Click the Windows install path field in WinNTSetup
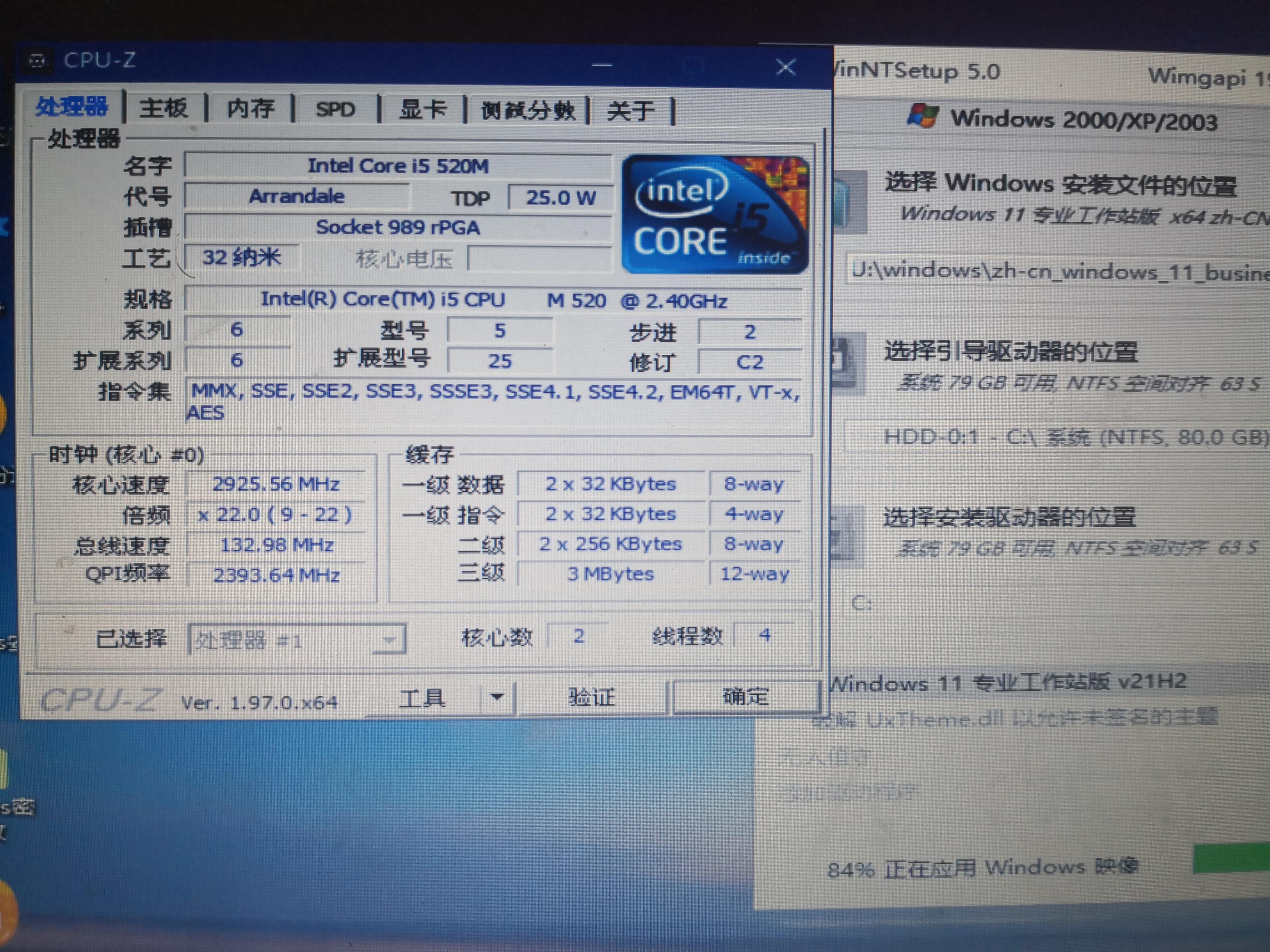The image size is (1270, 952). point(1058,271)
